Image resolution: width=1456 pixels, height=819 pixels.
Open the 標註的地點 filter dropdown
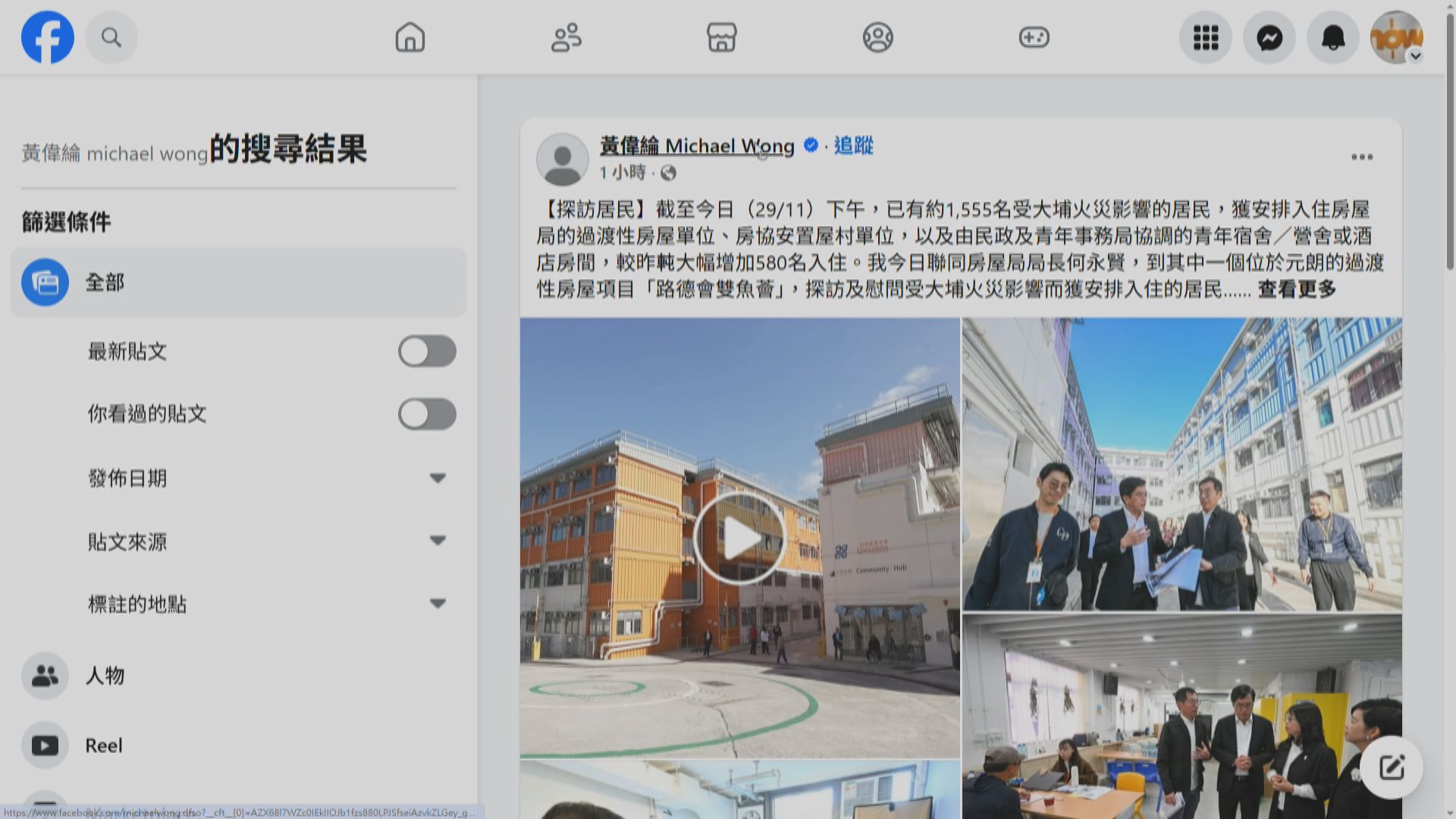437,604
